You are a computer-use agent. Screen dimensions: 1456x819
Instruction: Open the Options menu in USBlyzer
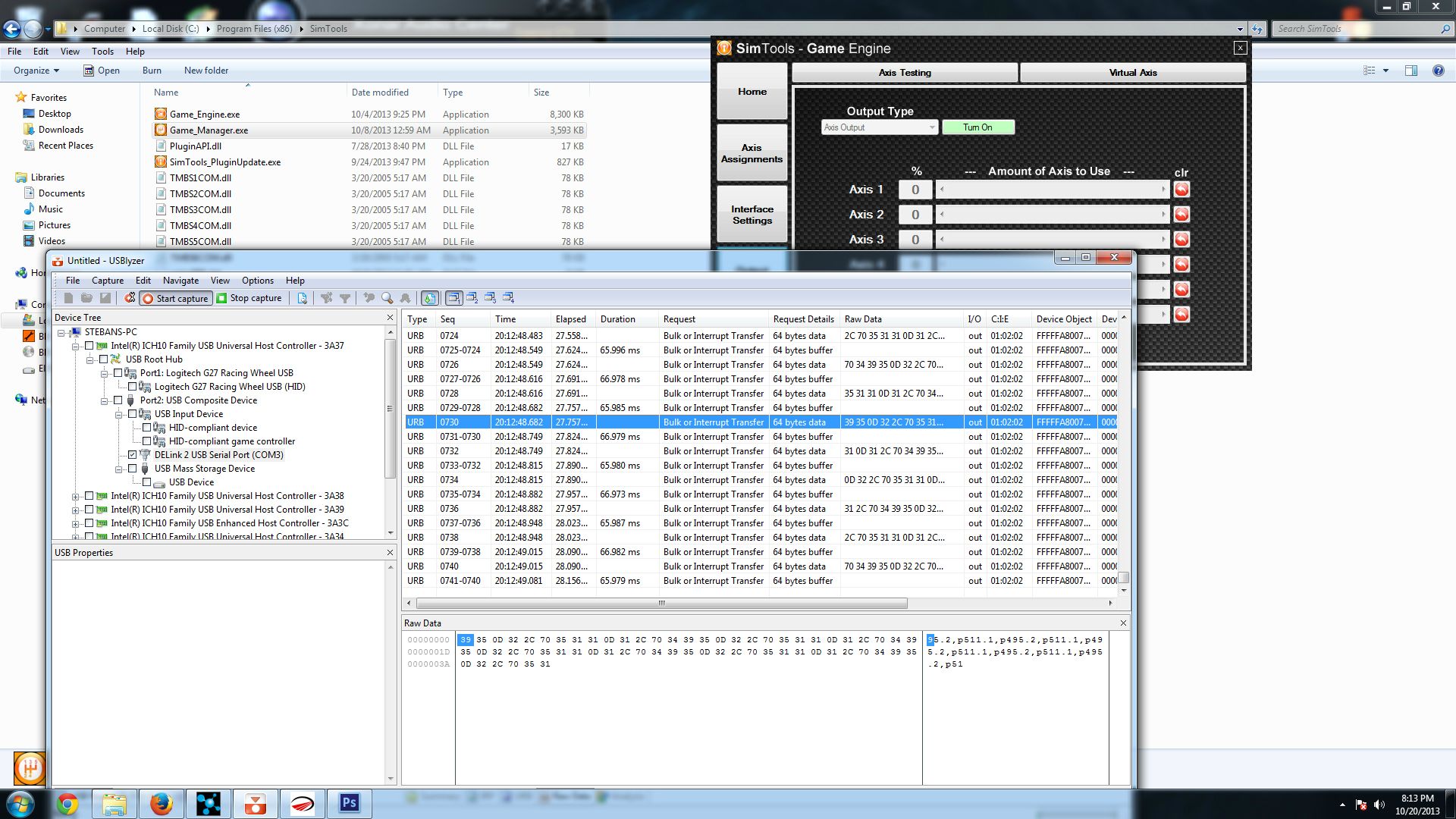click(x=258, y=281)
